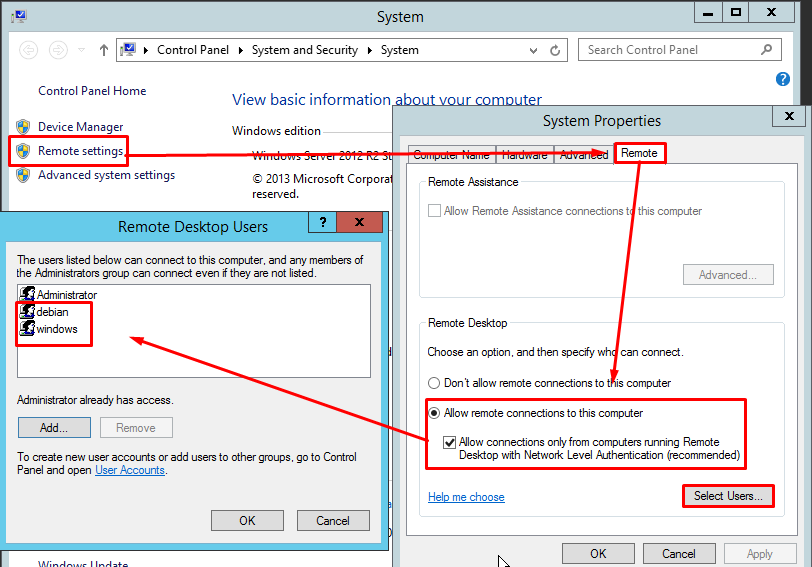Expand arrow before Control Panel breadcrumb

point(146,50)
